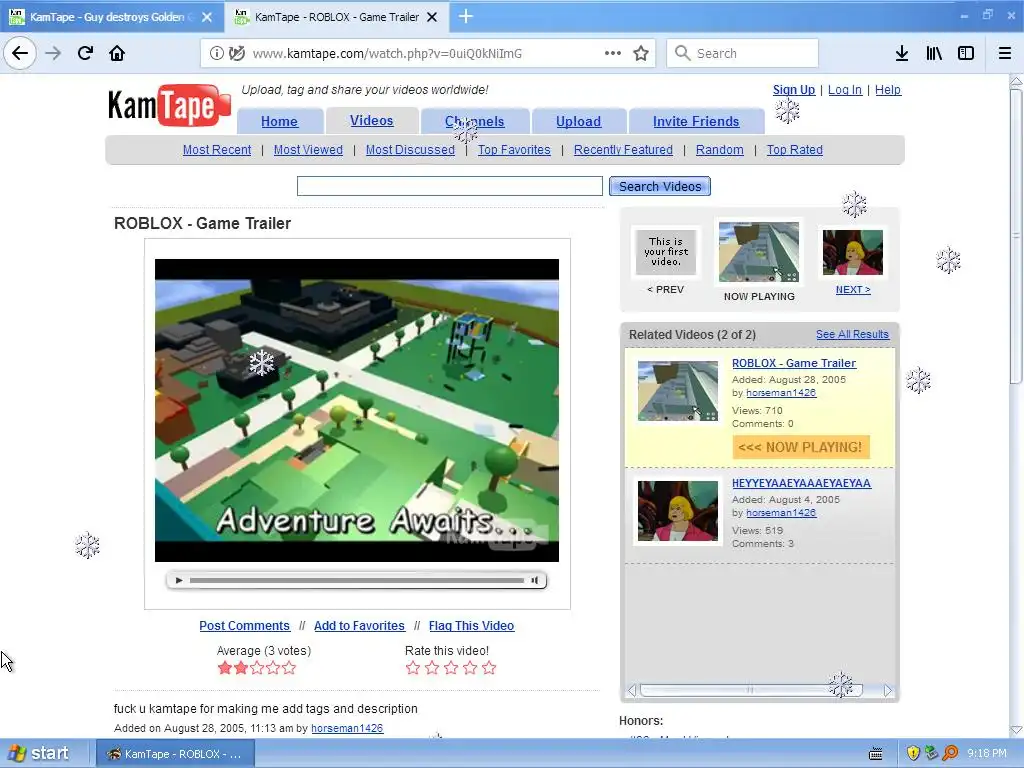Bookmark this page with the star icon
This screenshot has width=1024, height=768.
pos(641,54)
